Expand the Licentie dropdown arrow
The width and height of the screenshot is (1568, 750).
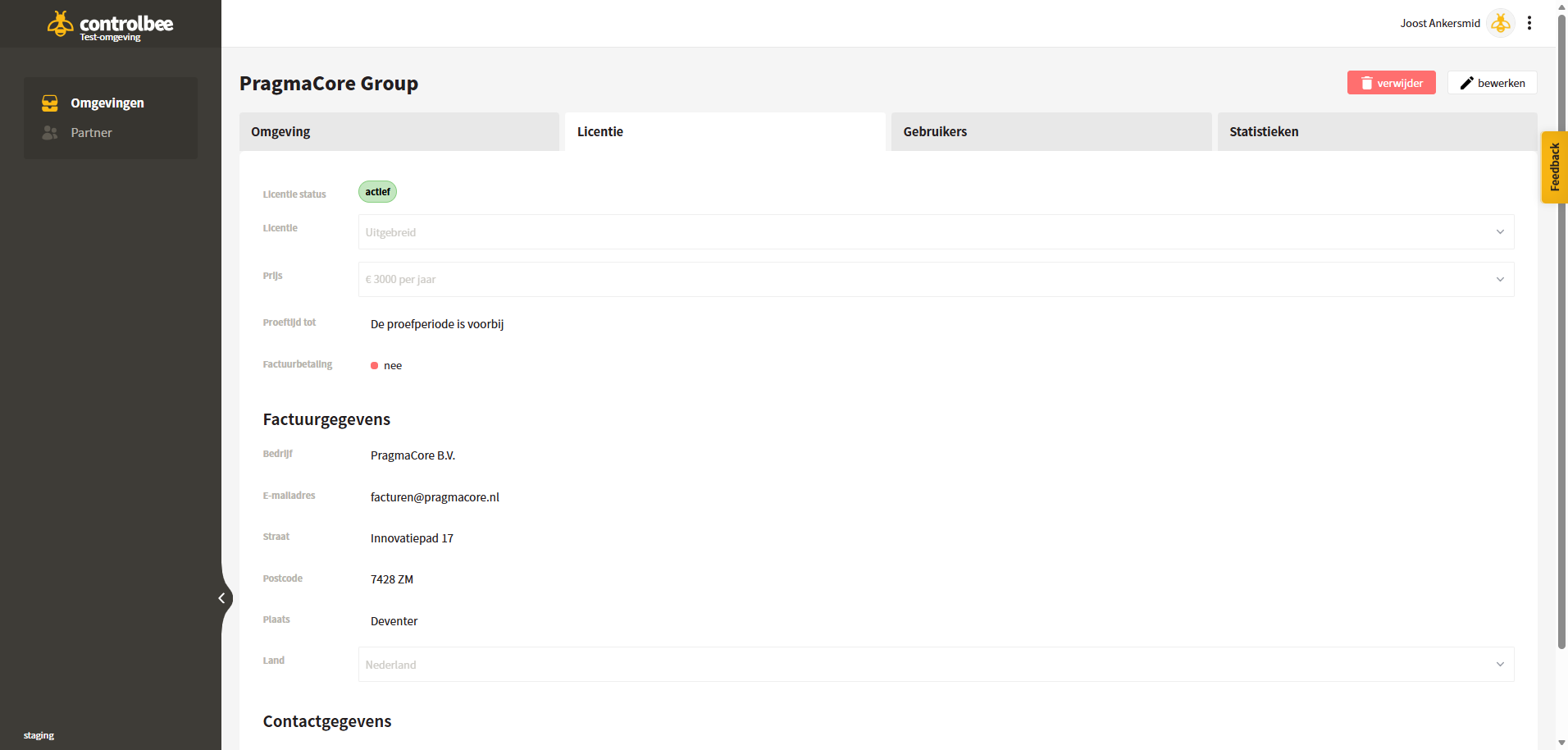(1500, 232)
